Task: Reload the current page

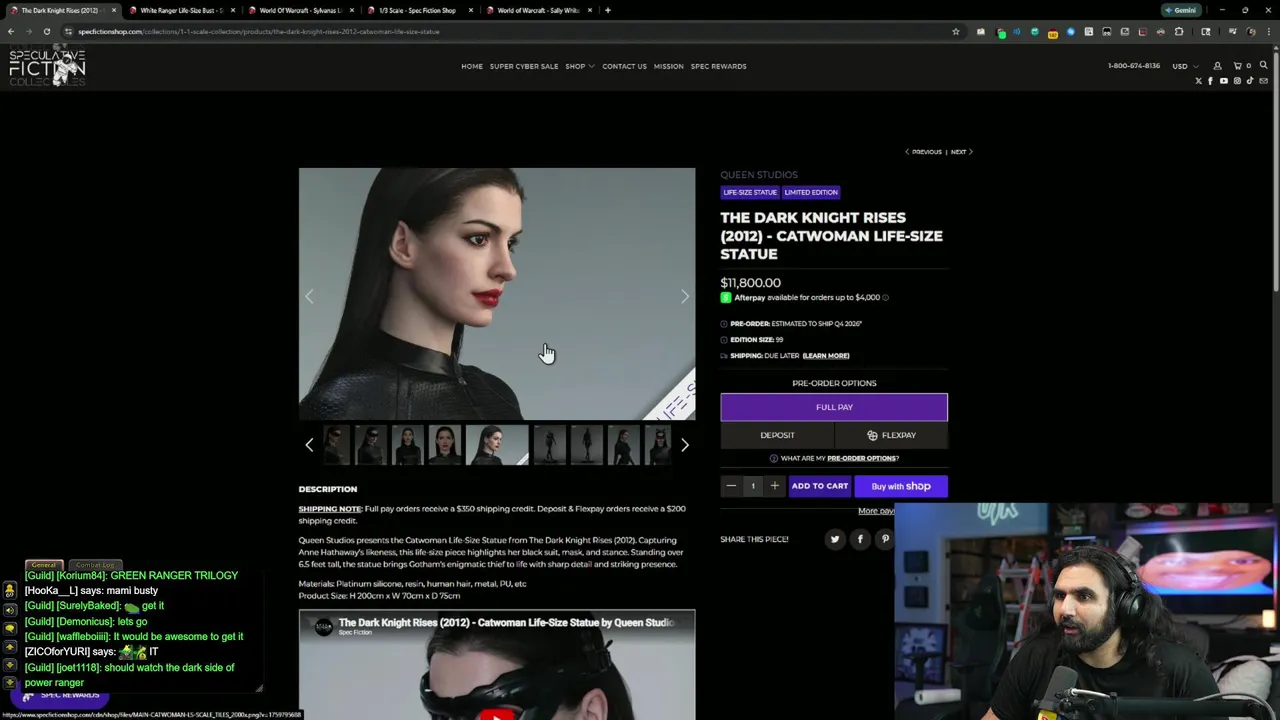Action: click(x=46, y=31)
